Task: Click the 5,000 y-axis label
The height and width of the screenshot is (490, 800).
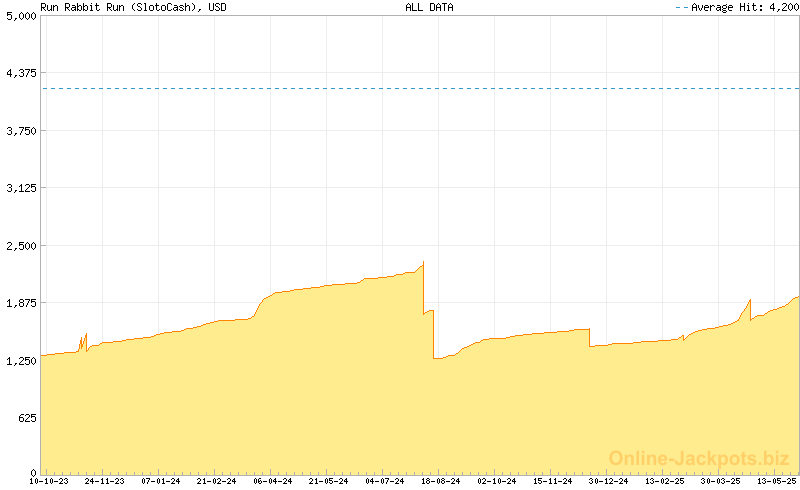Action: (20, 15)
